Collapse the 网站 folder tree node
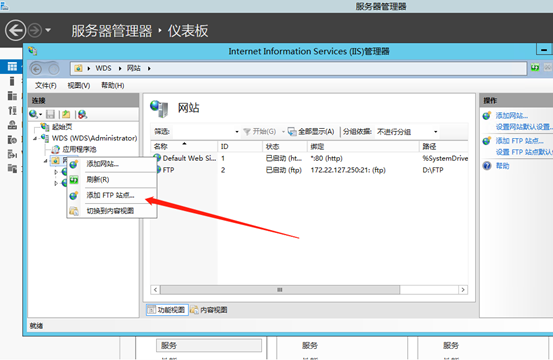This screenshot has width=553, height=360. pos(45,161)
